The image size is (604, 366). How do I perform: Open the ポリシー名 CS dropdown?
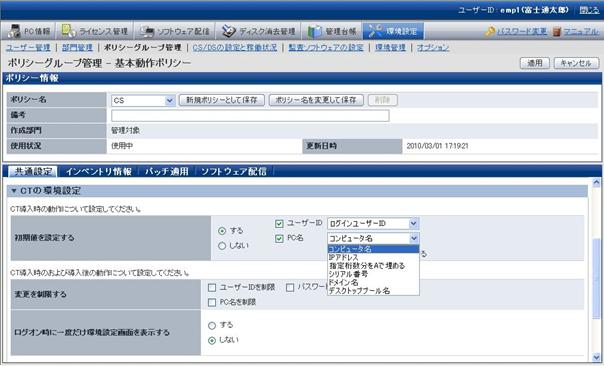(143, 101)
